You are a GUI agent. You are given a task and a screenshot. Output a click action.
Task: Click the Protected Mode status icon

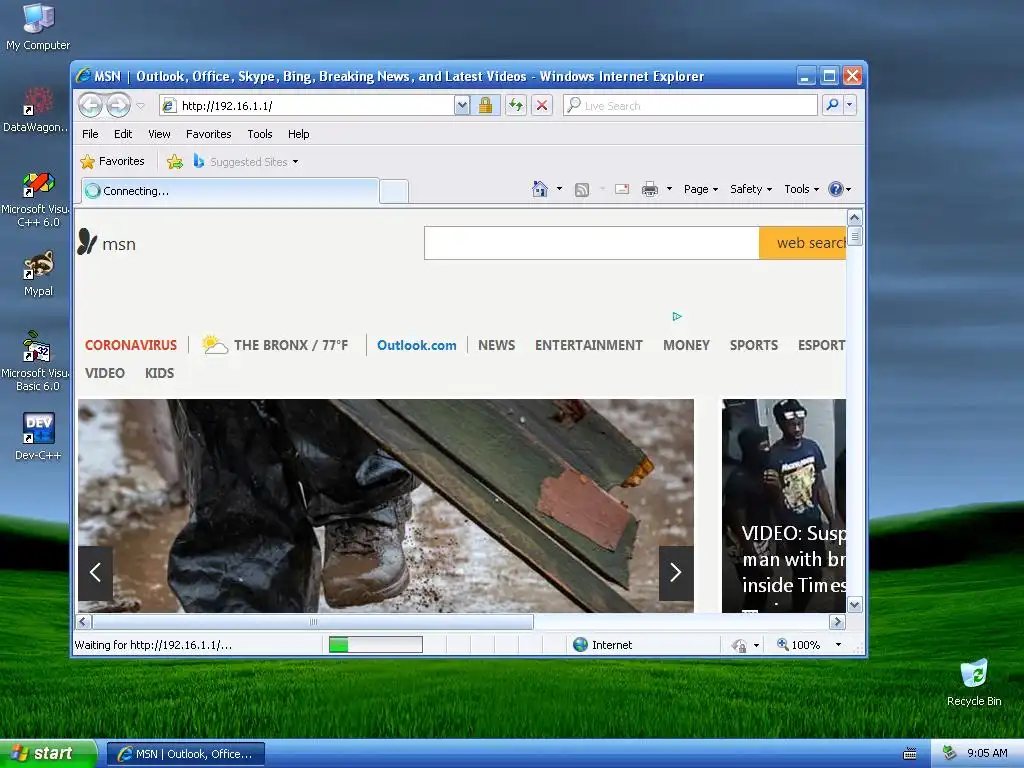739,645
